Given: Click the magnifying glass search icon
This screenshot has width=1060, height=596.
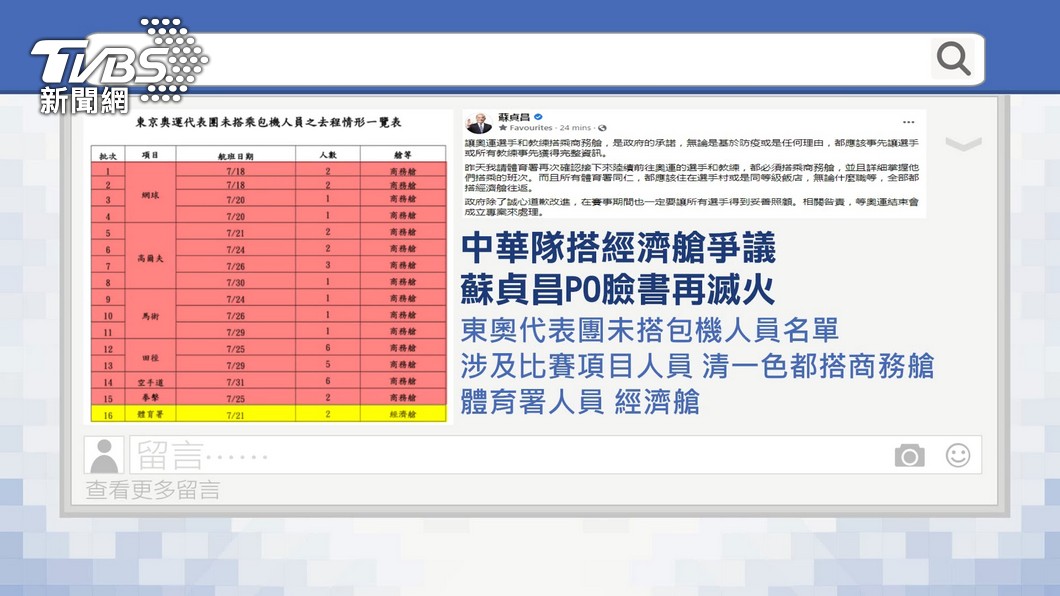Looking at the screenshot, I should click(954, 58).
